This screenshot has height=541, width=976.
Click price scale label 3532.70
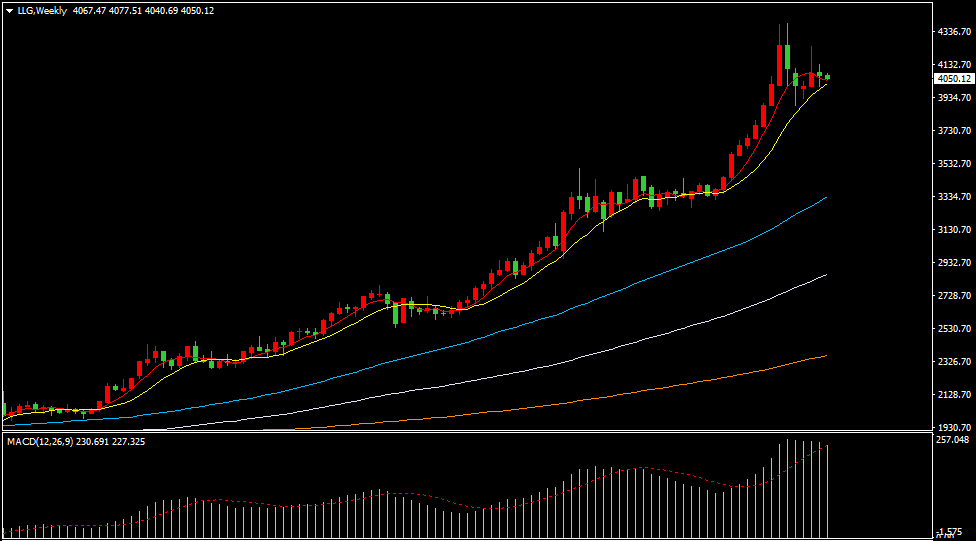(954, 163)
